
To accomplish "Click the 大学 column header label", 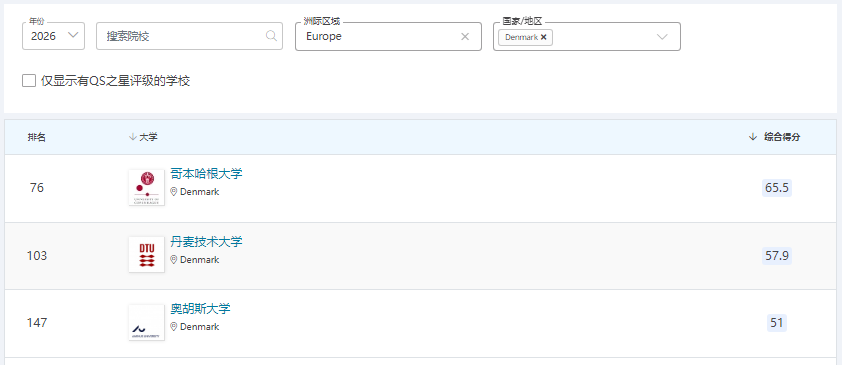I will coord(148,137).
